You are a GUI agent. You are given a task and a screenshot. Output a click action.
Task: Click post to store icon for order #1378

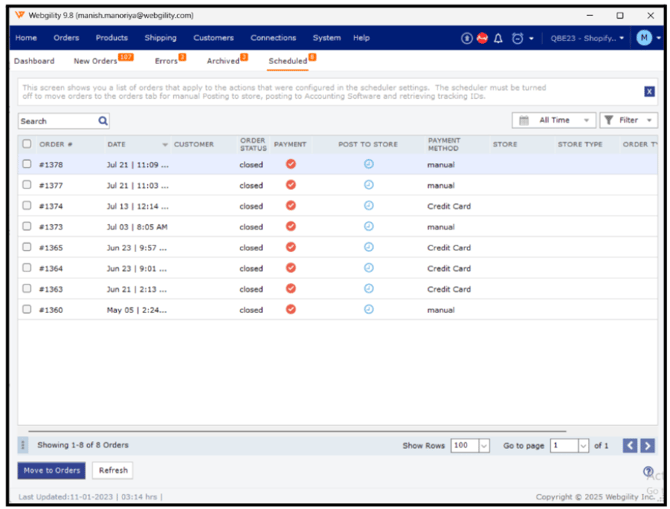[x=368, y=164]
